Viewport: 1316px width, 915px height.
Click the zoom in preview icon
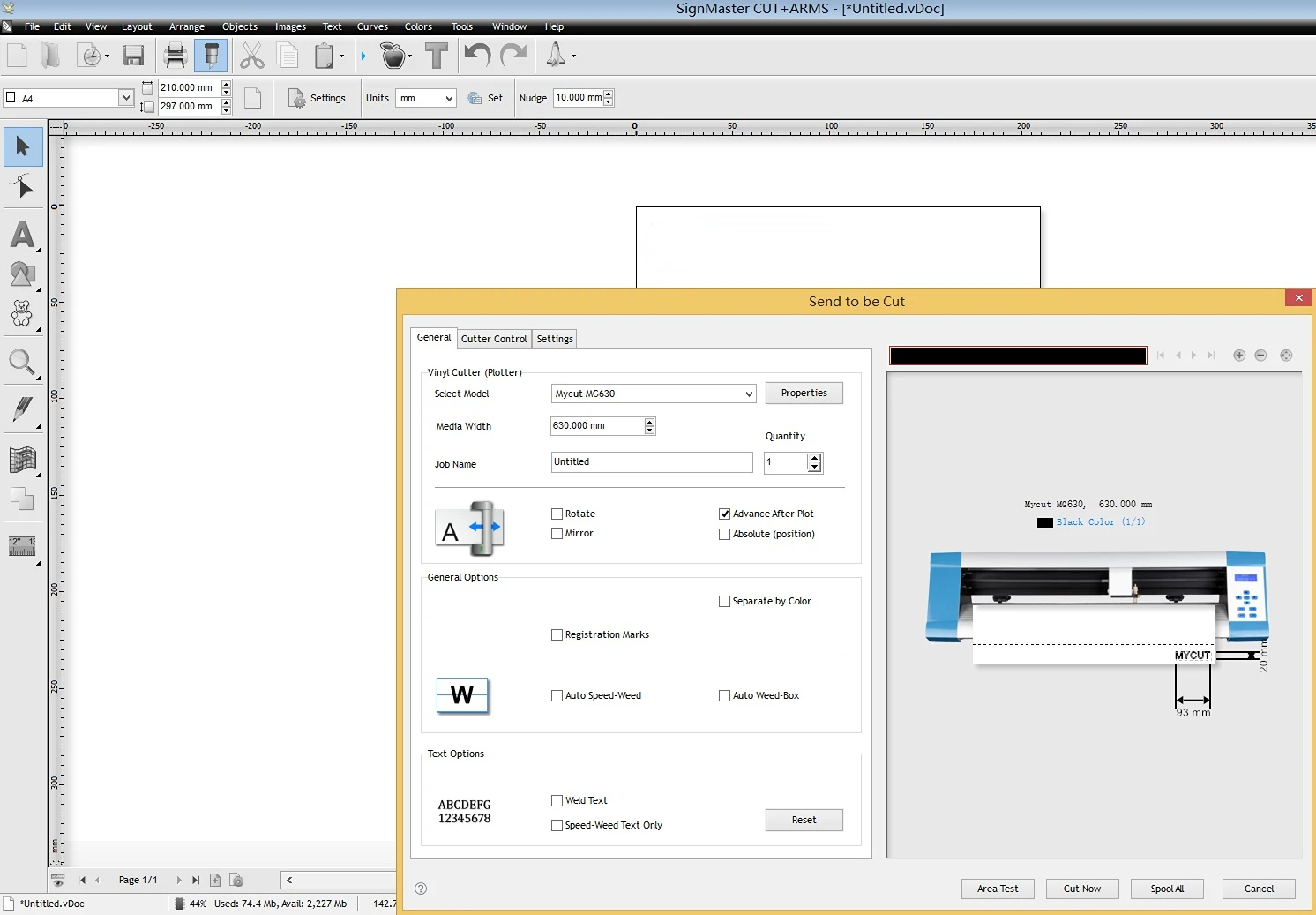[1239, 356]
